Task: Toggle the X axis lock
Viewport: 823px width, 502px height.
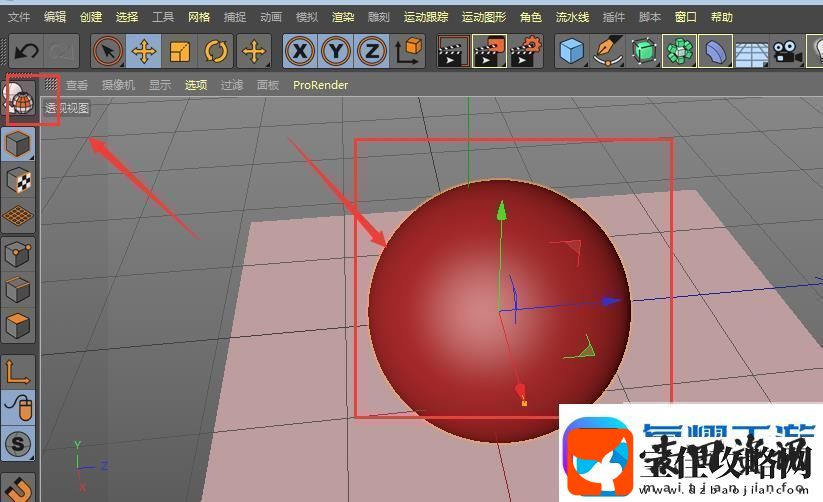Action: [300, 51]
